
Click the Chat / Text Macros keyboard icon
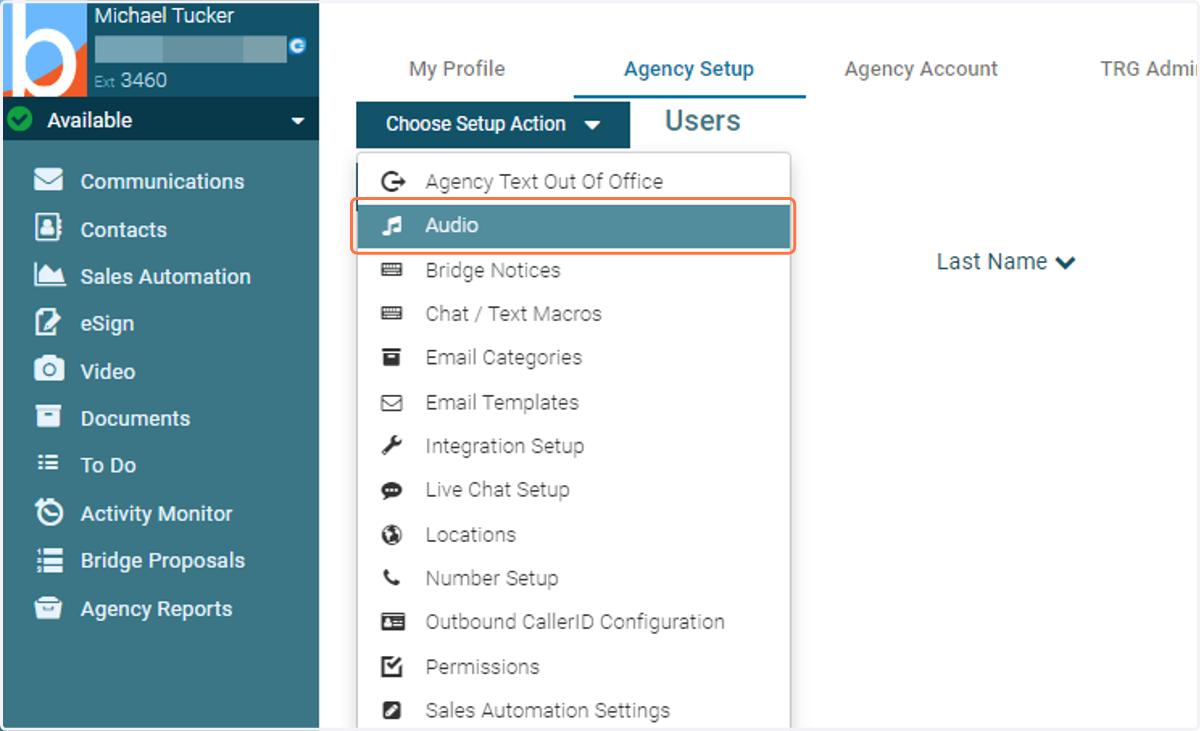point(392,313)
